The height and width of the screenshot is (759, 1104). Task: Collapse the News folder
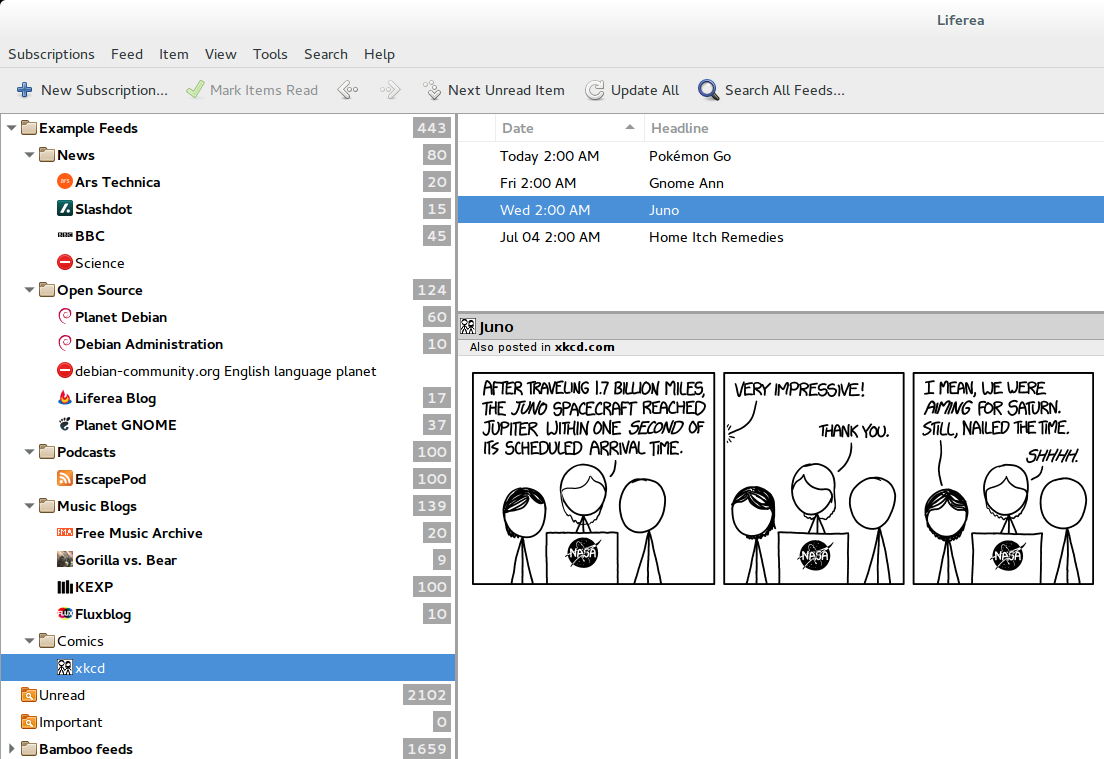(30, 155)
